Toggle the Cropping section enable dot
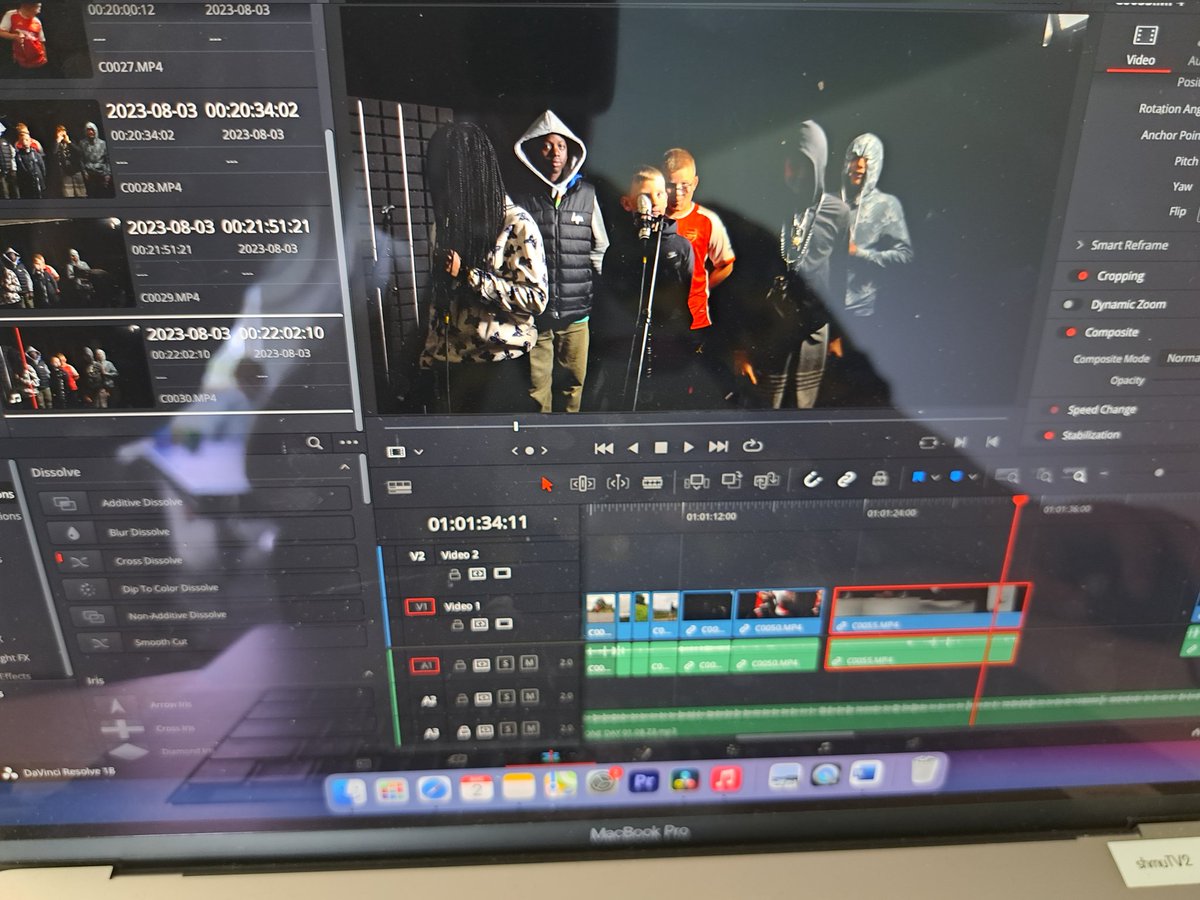The height and width of the screenshot is (900, 1200). click(x=1081, y=276)
